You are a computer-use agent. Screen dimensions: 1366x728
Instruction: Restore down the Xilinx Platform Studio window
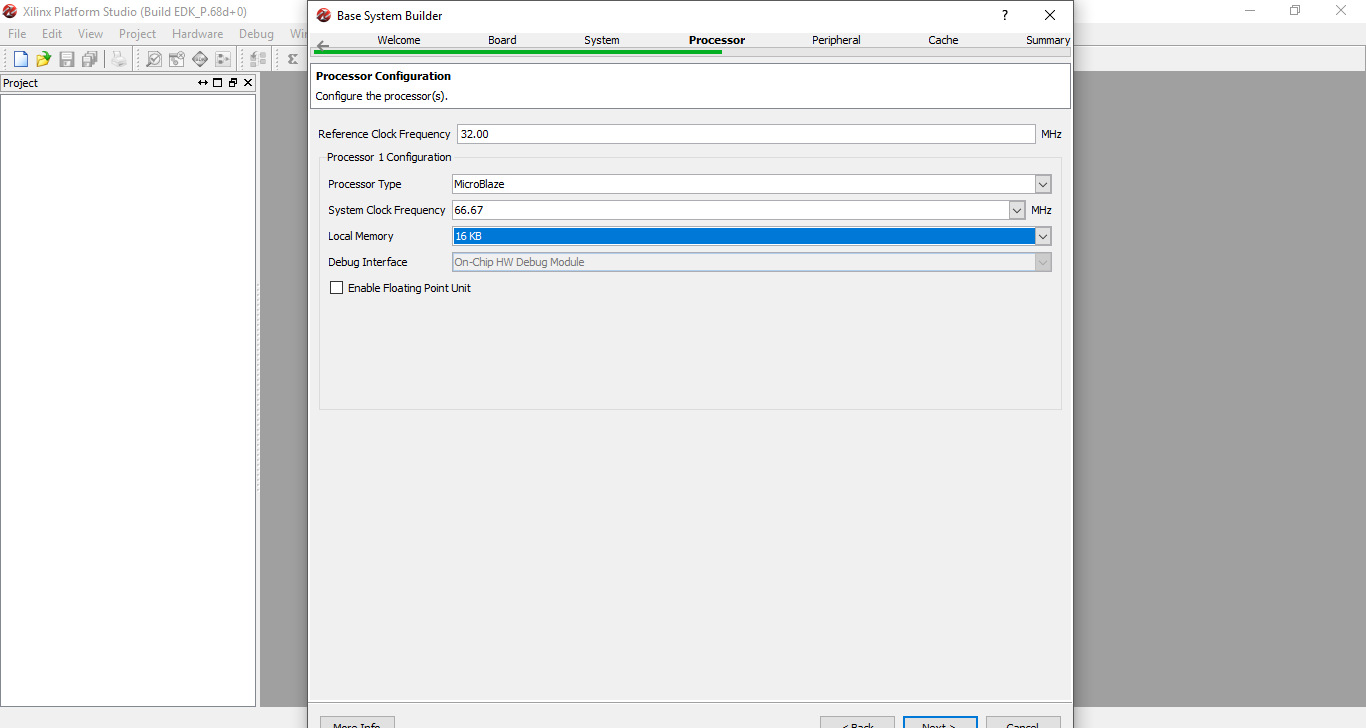[x=1295, y=11]
